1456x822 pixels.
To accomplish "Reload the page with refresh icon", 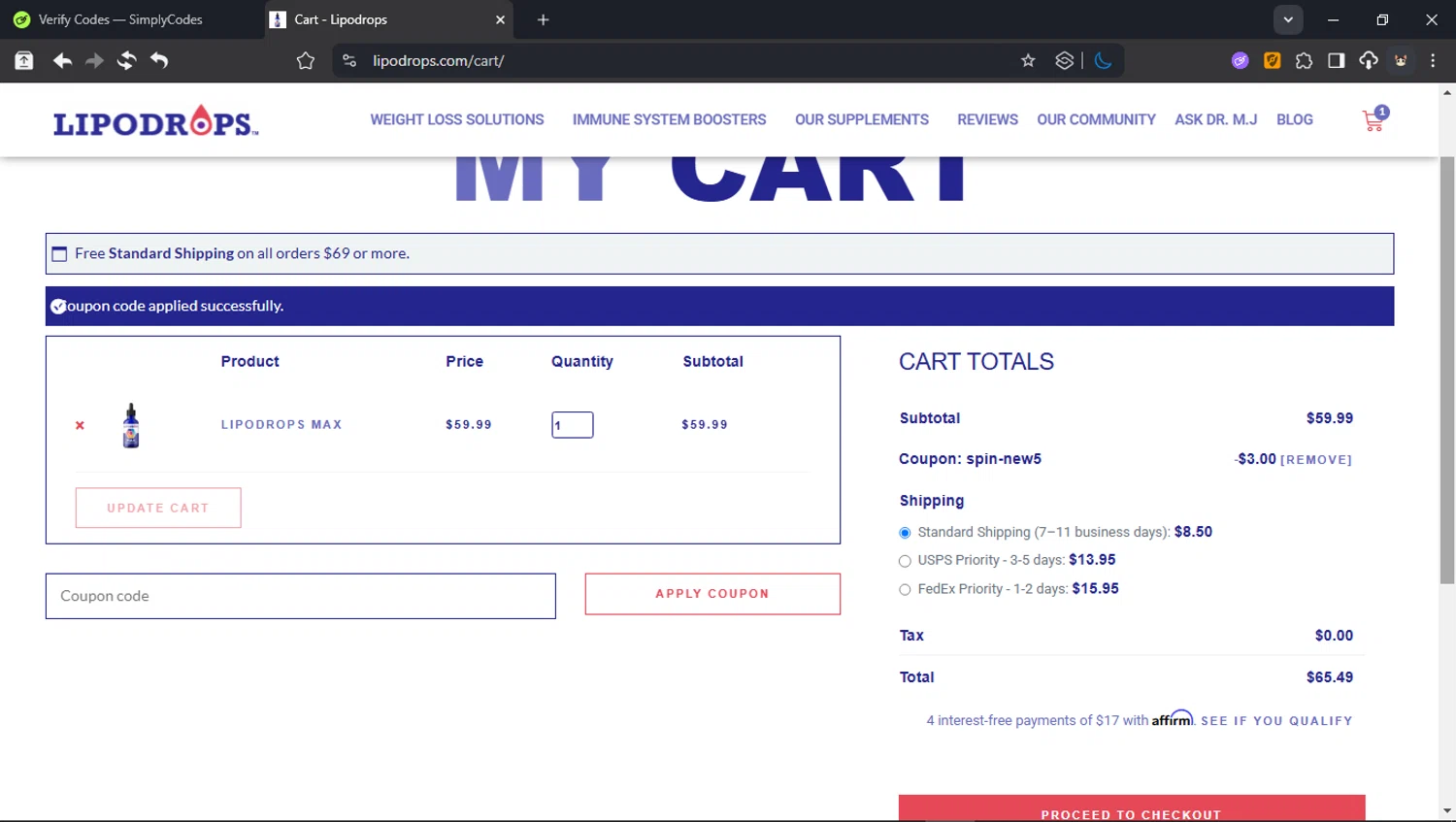I will point(126,60).
